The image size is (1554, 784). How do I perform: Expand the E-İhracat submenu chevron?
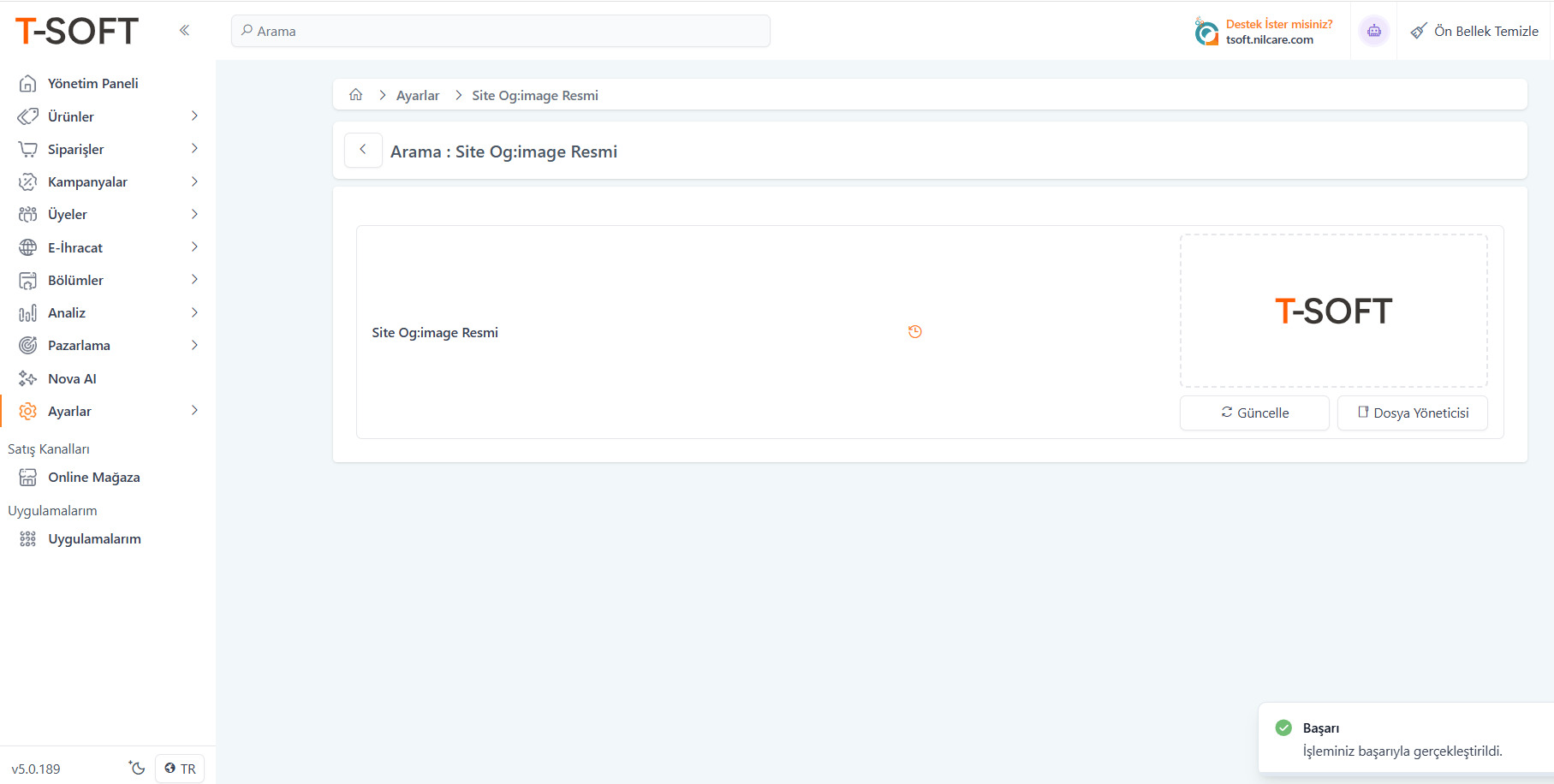(194, 247)
